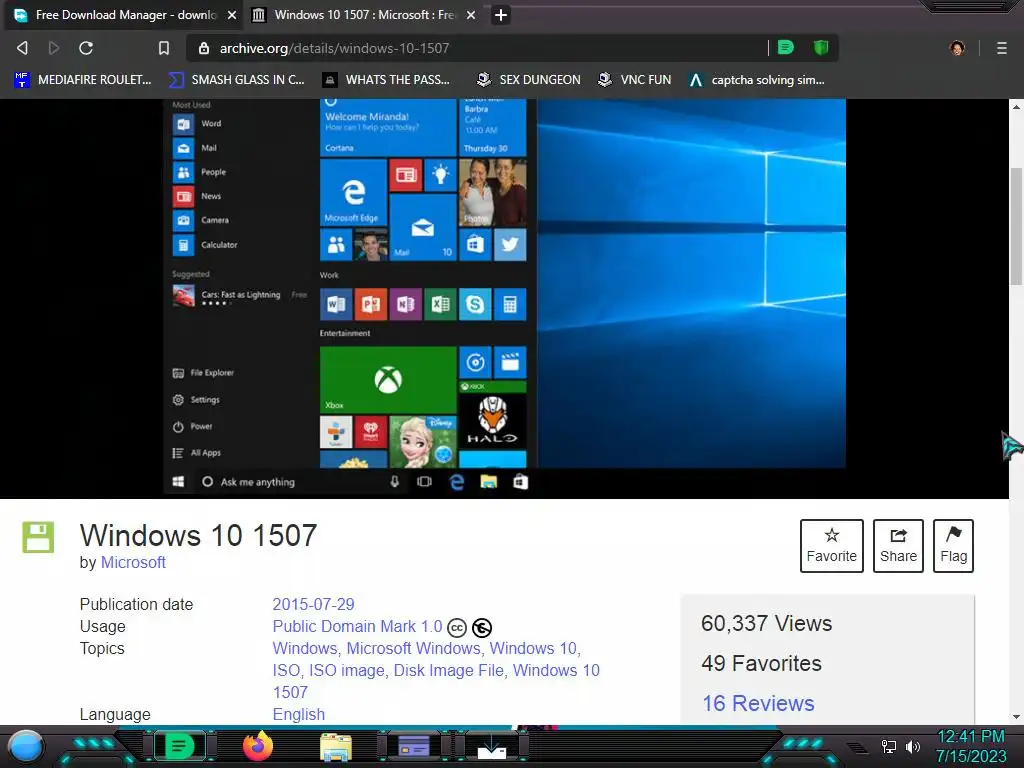Image resolution: width=1024 pixels, height=768 pixels.
Task: Open the purple window app on taskbar
Action: 414,746
